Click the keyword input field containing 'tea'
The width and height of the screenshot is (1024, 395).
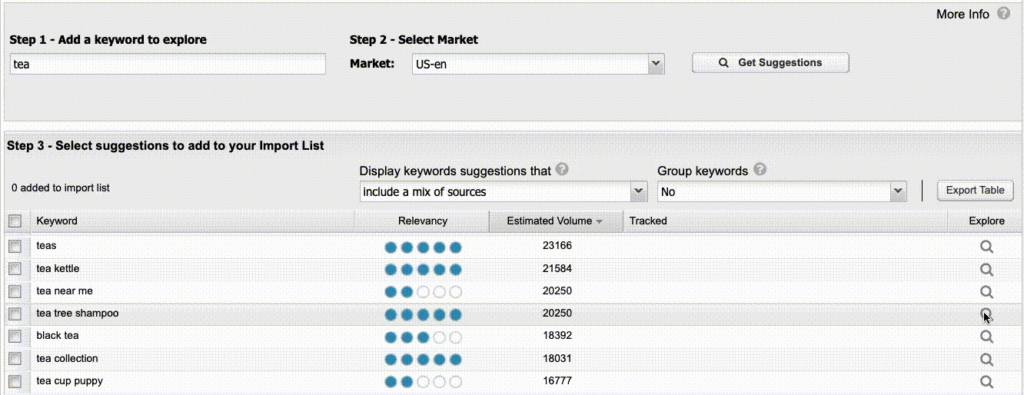click(x=167, y=65)
